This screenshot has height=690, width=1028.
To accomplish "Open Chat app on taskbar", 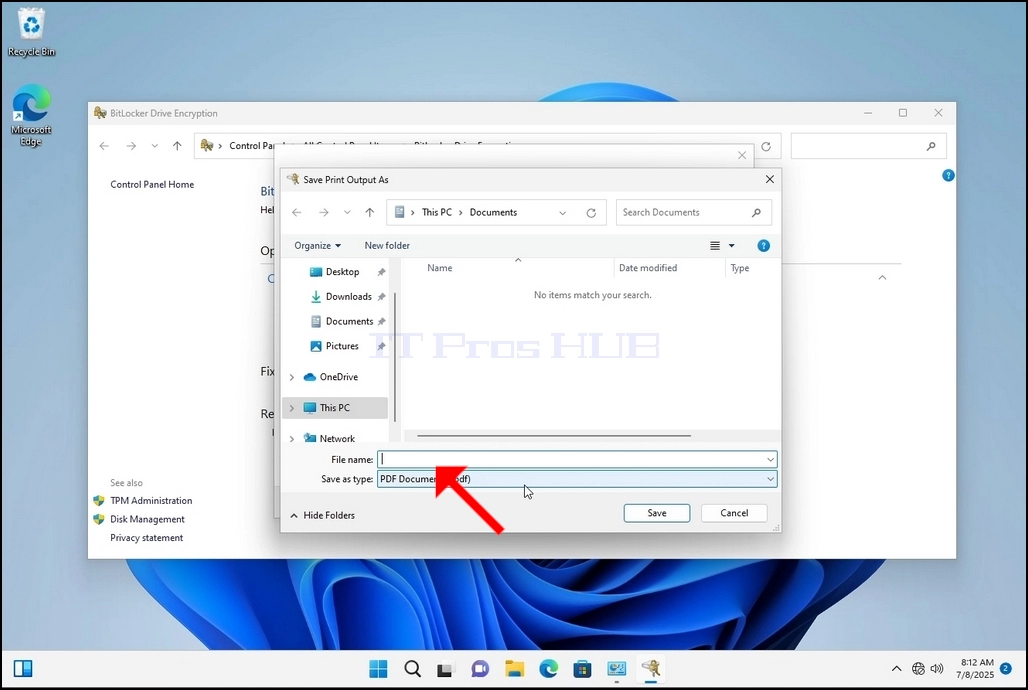I will (x=480, y=669).
